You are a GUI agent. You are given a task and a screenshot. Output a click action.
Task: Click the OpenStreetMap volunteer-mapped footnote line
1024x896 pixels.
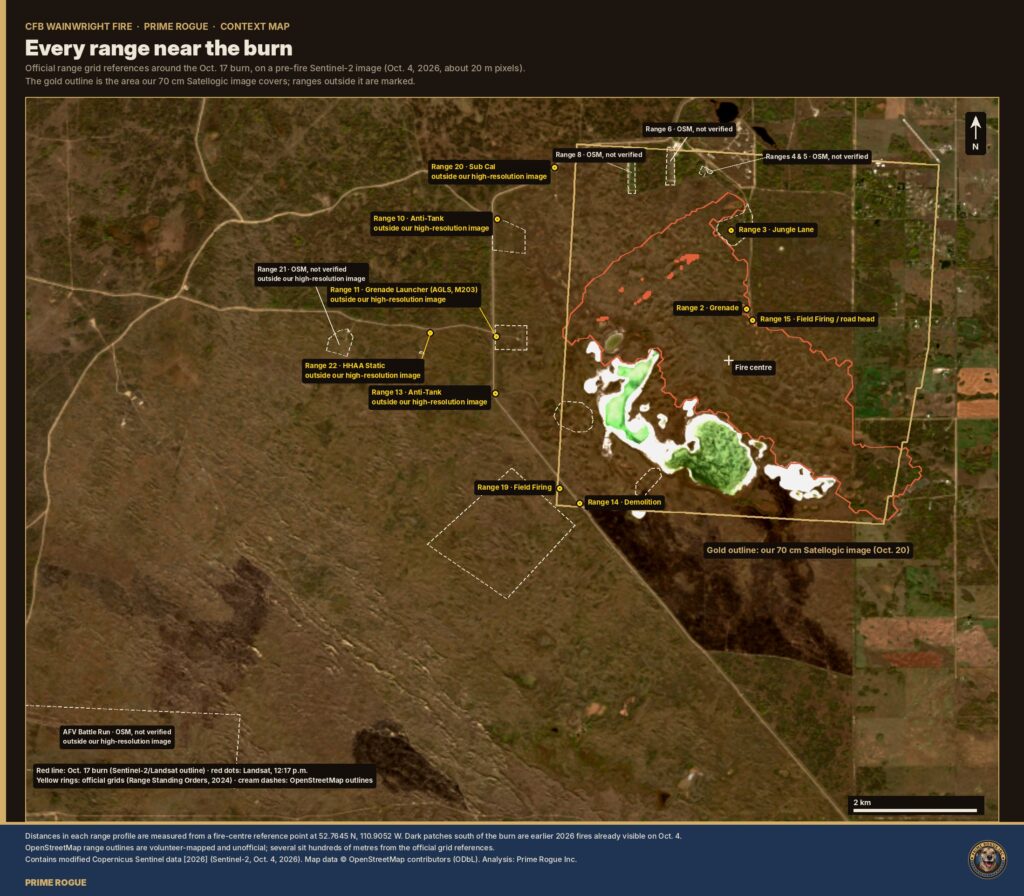(259, 848)
